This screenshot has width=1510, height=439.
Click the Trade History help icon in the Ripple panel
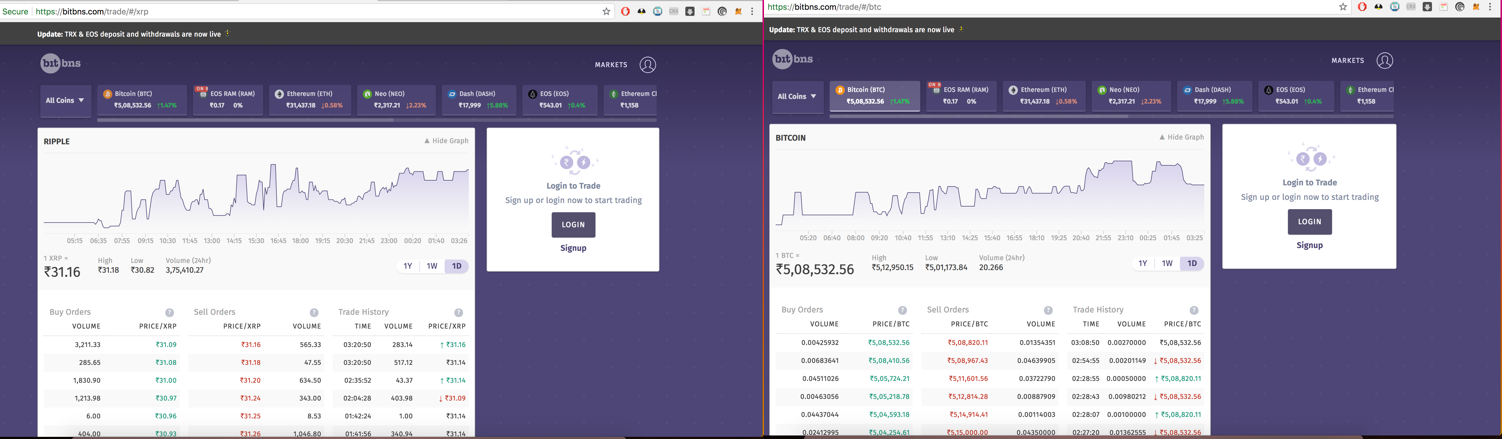coord(458,313)
